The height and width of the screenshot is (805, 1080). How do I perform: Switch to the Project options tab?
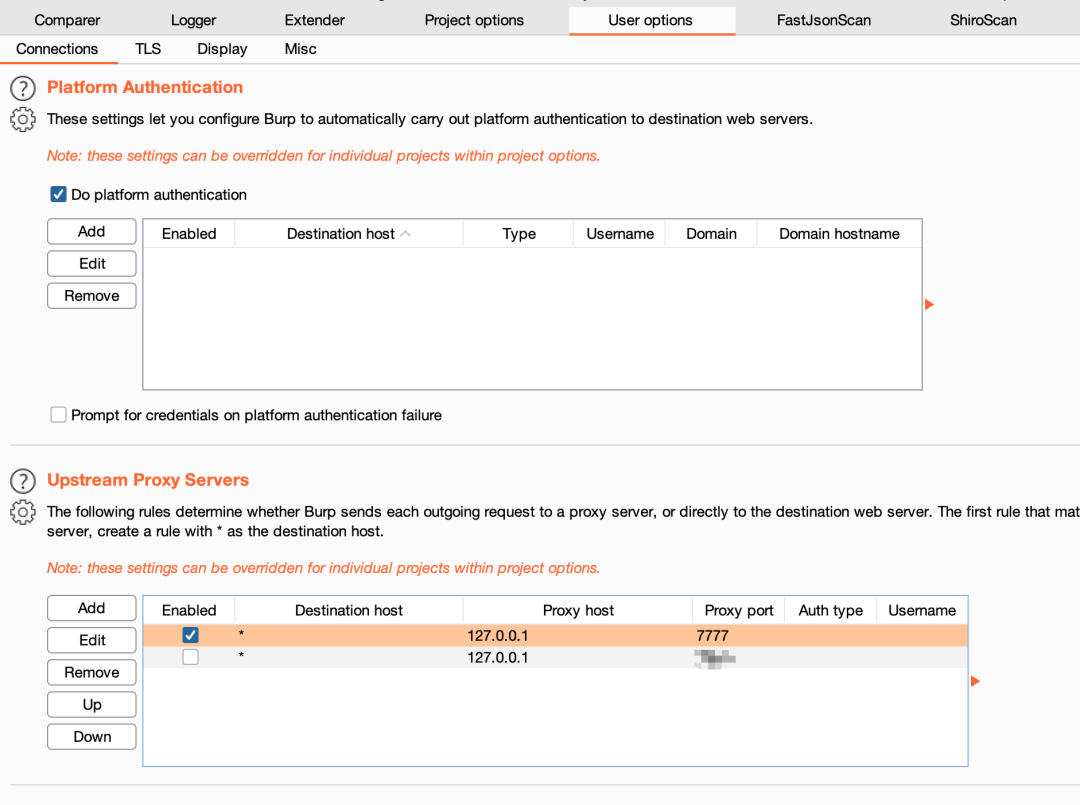pyautogui.click(x=474, y=20)
